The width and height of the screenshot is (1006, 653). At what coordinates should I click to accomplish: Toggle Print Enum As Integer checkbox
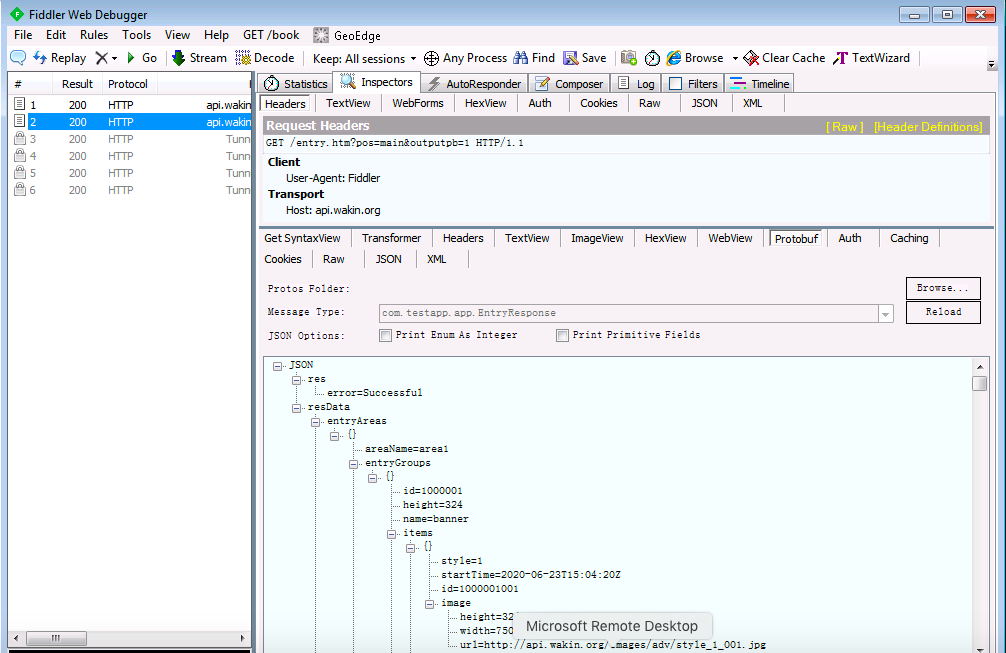[x=386, y=335]
